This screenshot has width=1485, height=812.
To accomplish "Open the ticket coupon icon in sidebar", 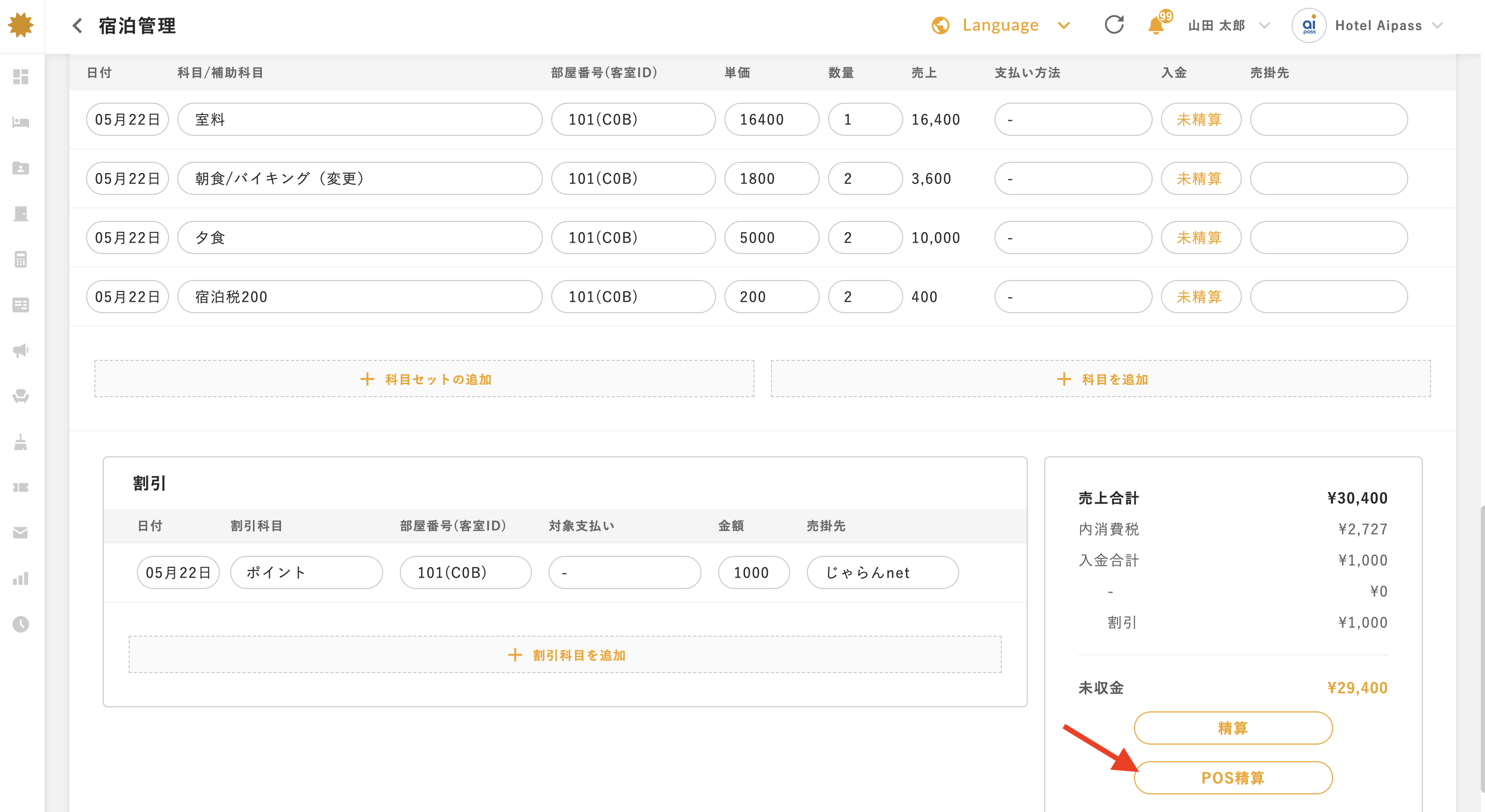I will (21, 487).
